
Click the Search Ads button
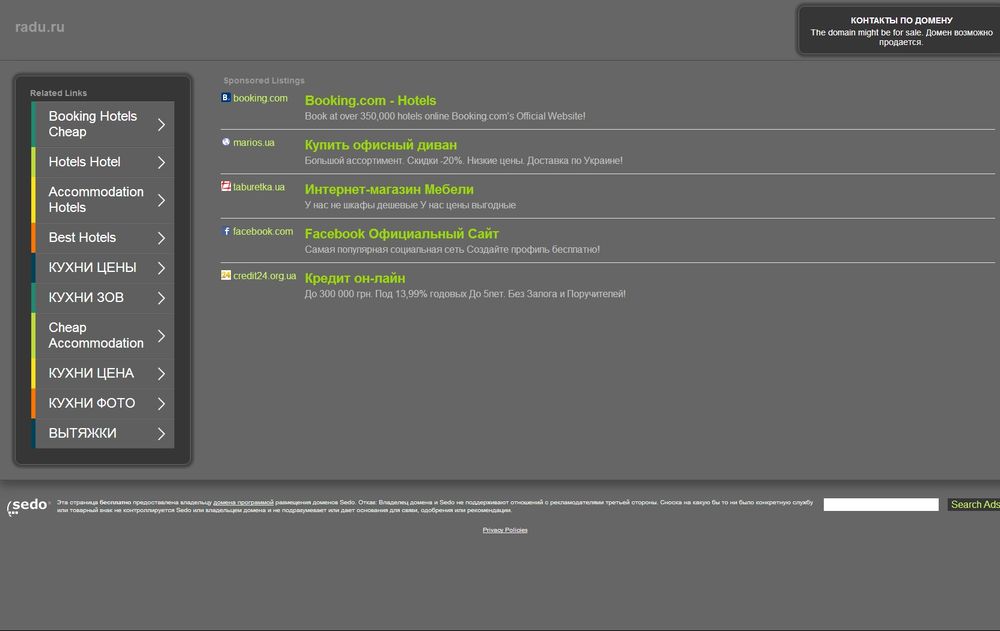(x=974, y=505)
